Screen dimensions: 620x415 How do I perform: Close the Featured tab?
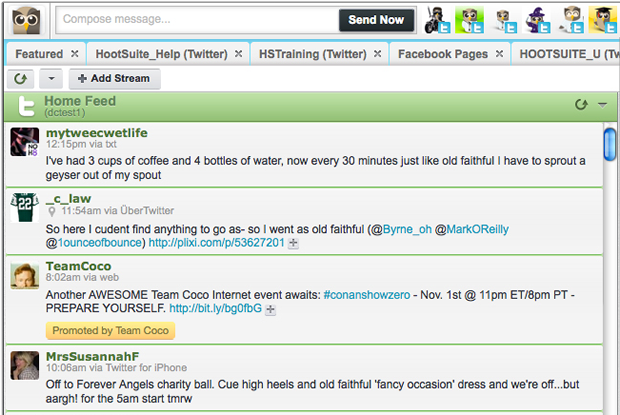[74, 53]
